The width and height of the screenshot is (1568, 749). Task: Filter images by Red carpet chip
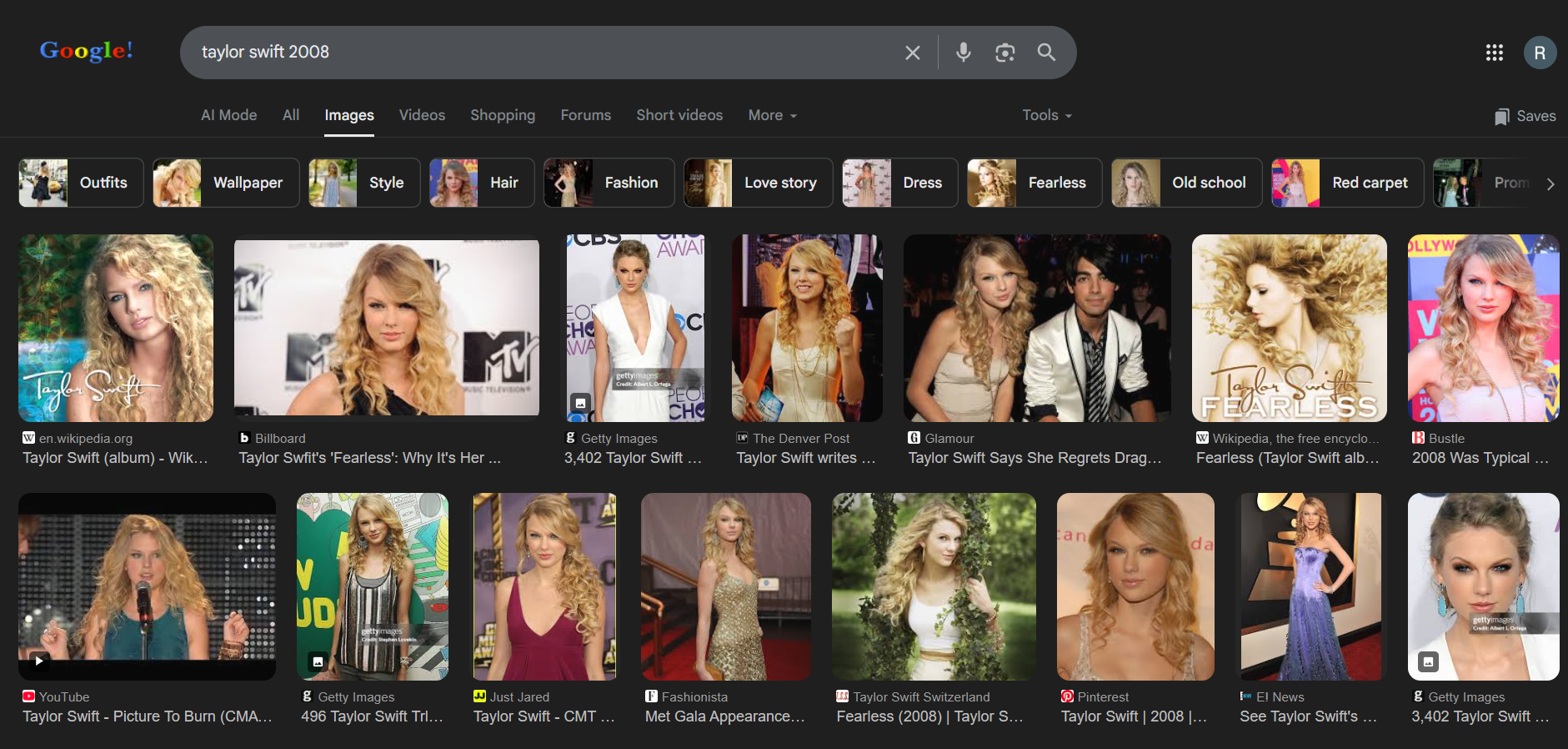(1347, 183)
